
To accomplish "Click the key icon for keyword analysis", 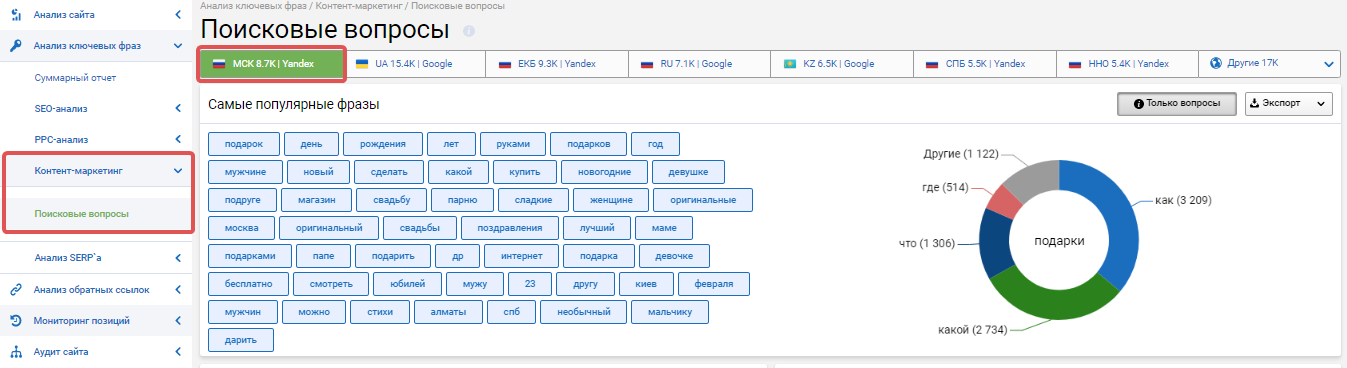I will 15,45.
